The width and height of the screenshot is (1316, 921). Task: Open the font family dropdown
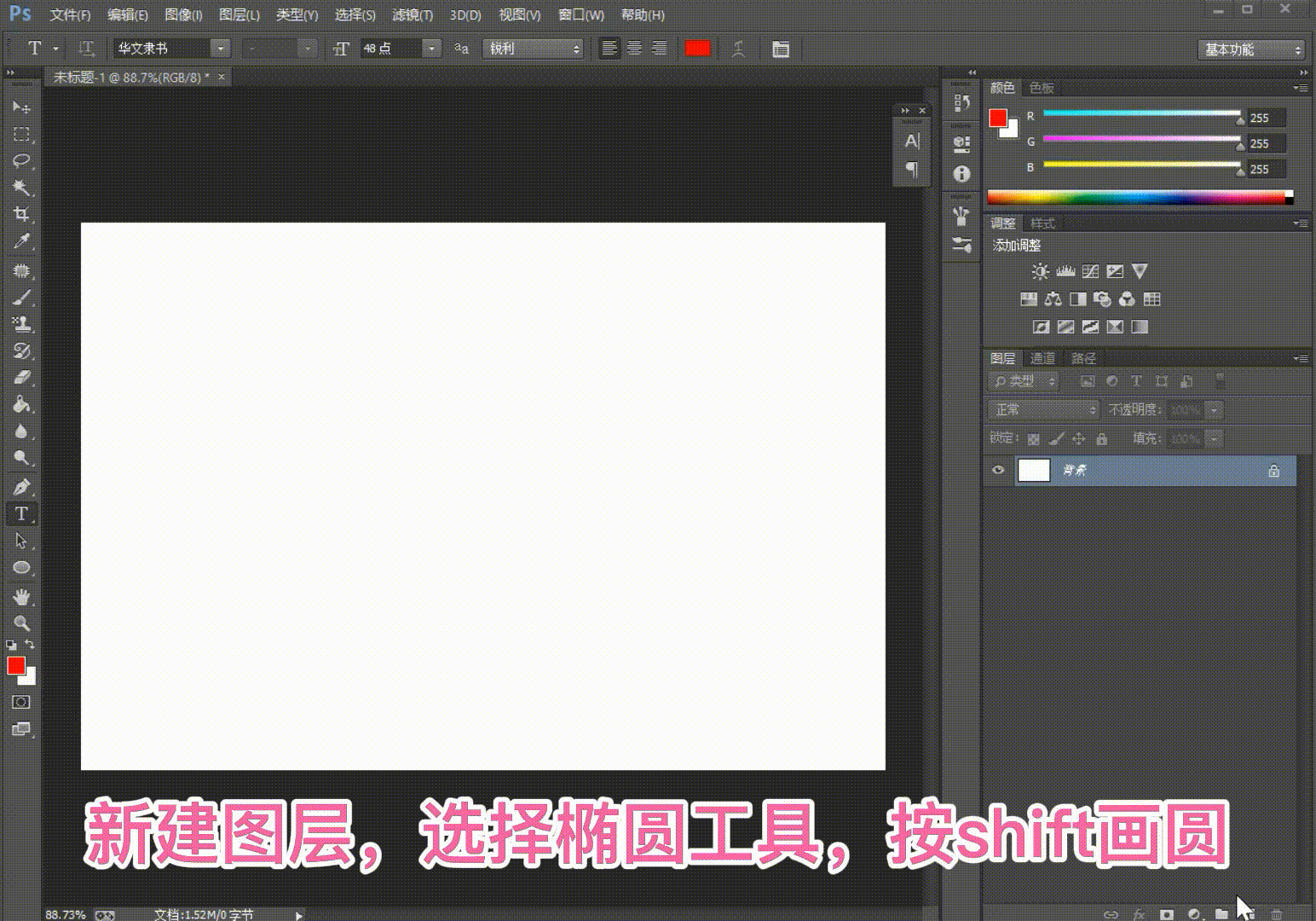click(221, 49)
